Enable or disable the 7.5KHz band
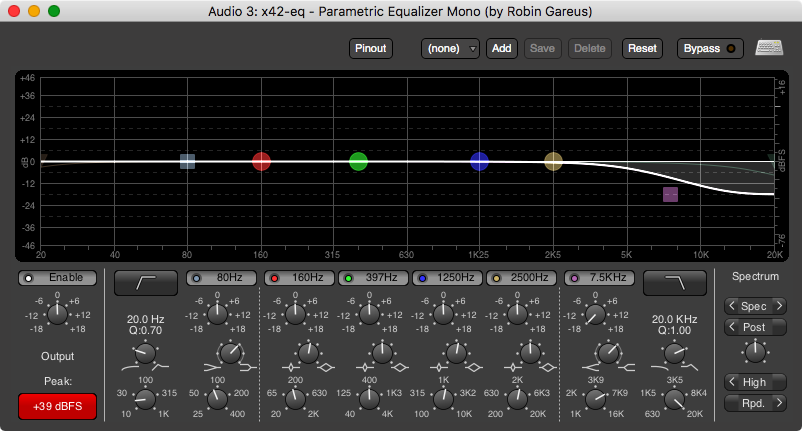 point(600,277)
